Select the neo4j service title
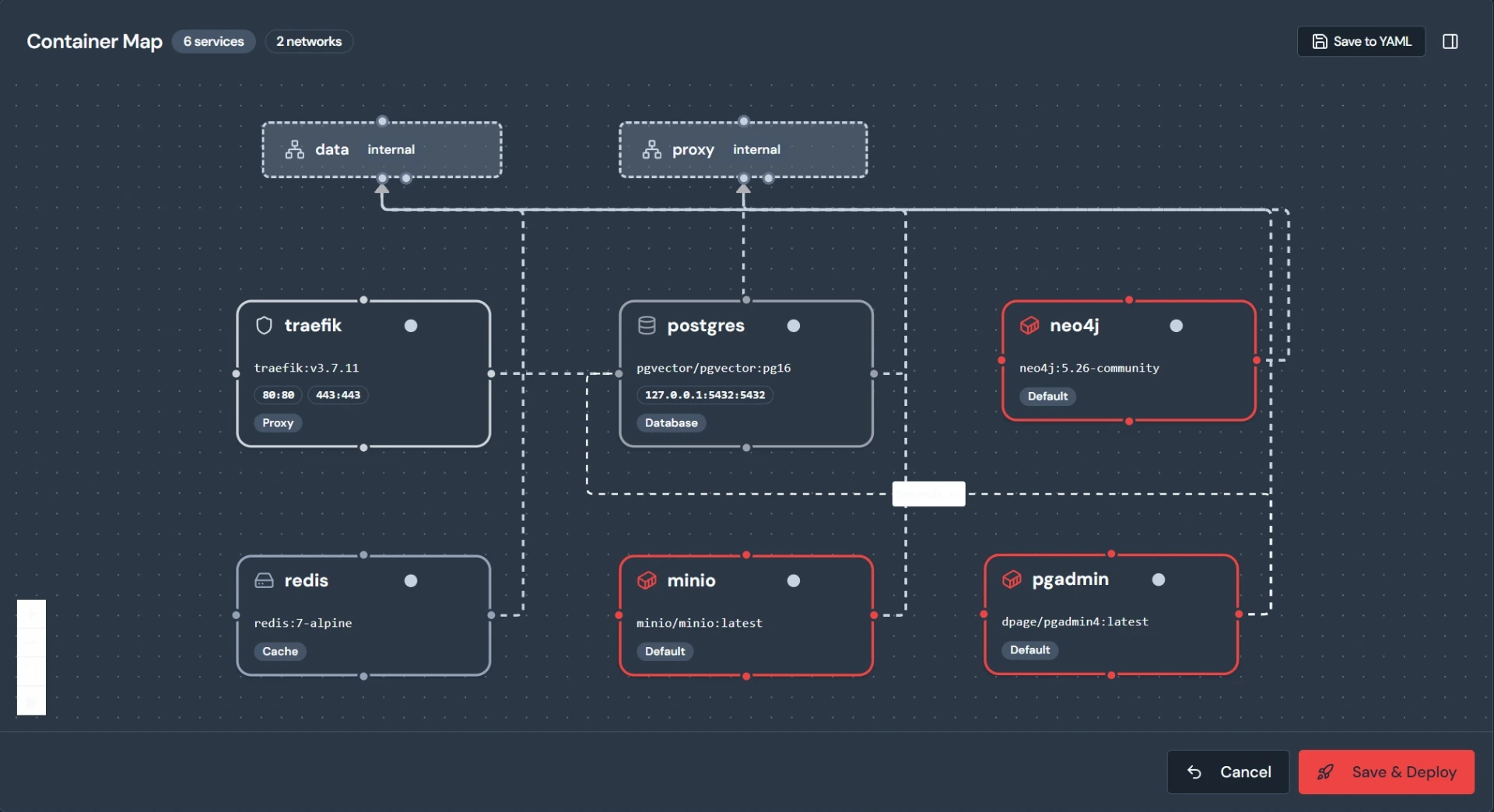 1075,326
